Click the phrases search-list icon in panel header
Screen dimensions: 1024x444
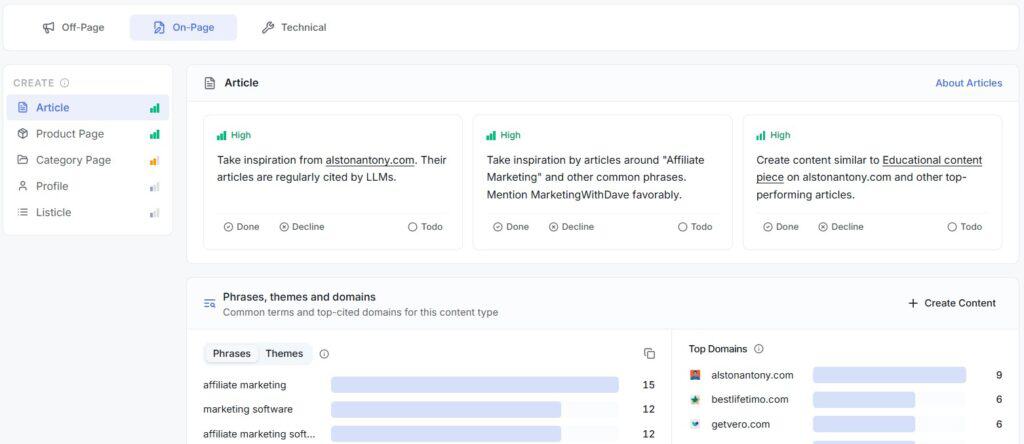[210, 304]
